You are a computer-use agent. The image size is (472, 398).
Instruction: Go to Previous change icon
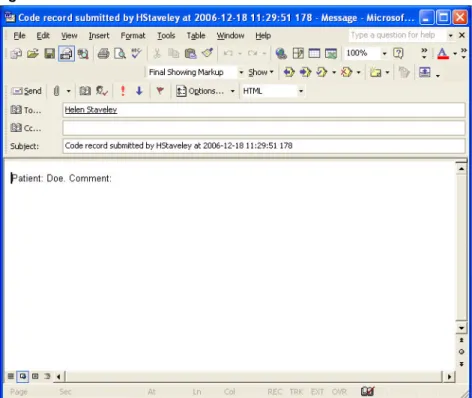click(289, 72)
